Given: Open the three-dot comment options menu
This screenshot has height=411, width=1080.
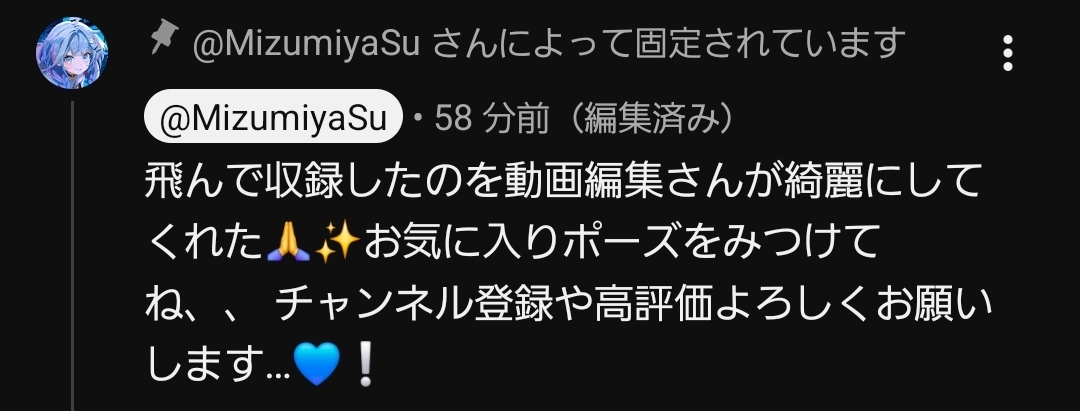Looking at the screenshot, I should tap(1007, 53).
